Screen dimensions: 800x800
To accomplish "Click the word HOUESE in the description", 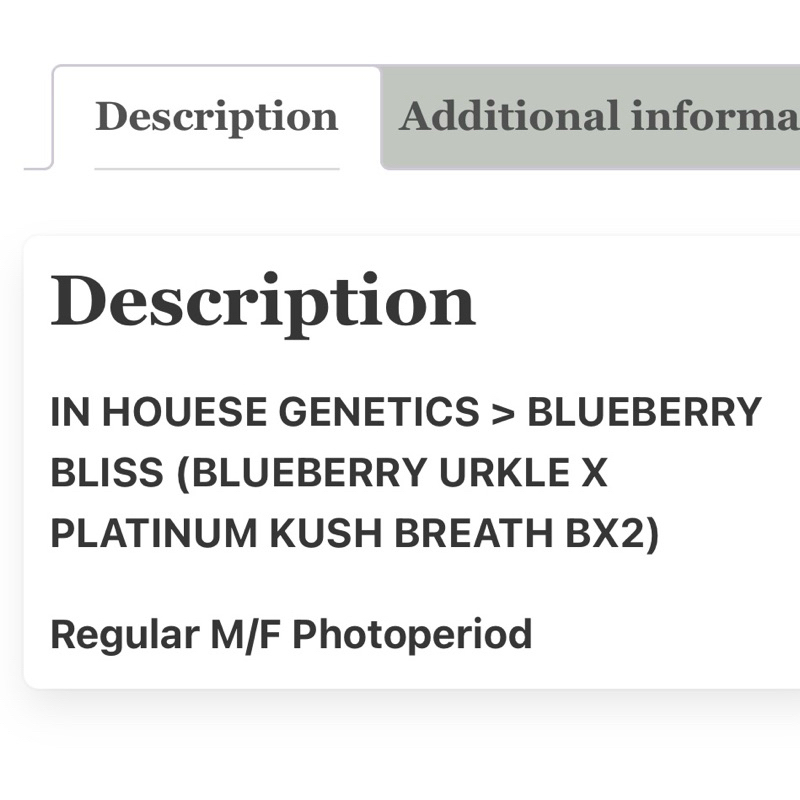I will (184, 412).
